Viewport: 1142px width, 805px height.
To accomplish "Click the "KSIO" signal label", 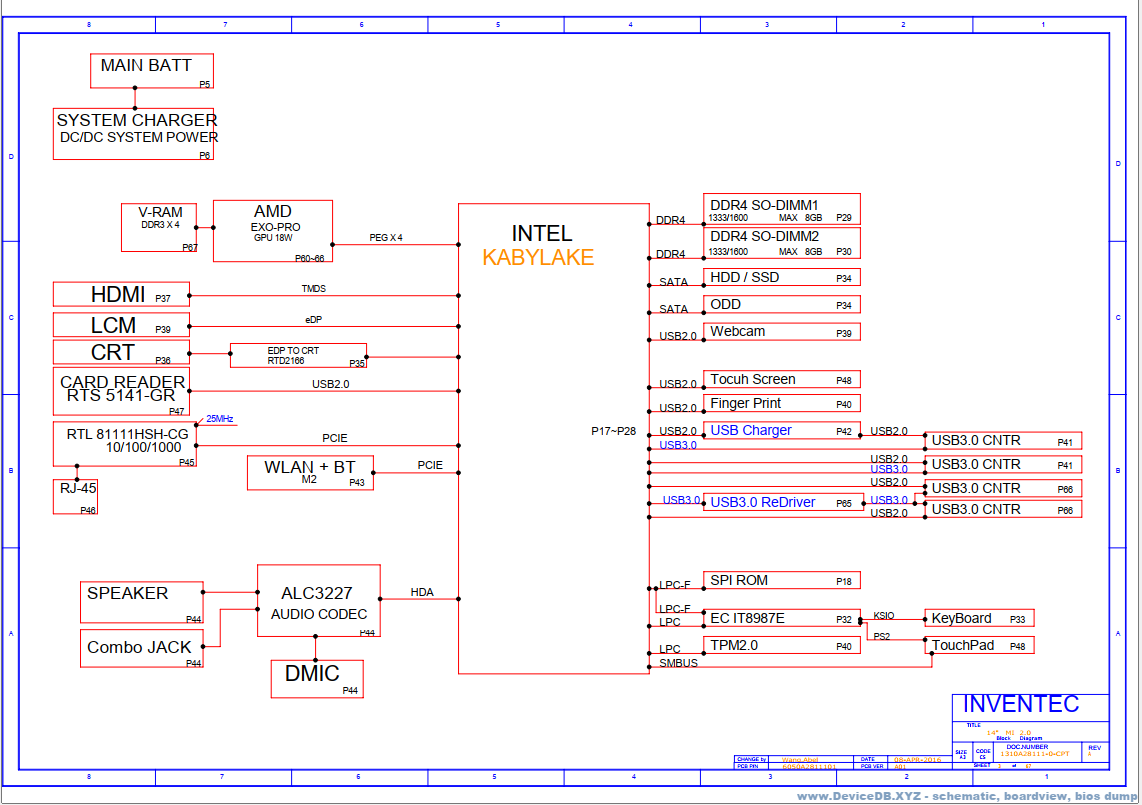I will [x=883, y=616].
